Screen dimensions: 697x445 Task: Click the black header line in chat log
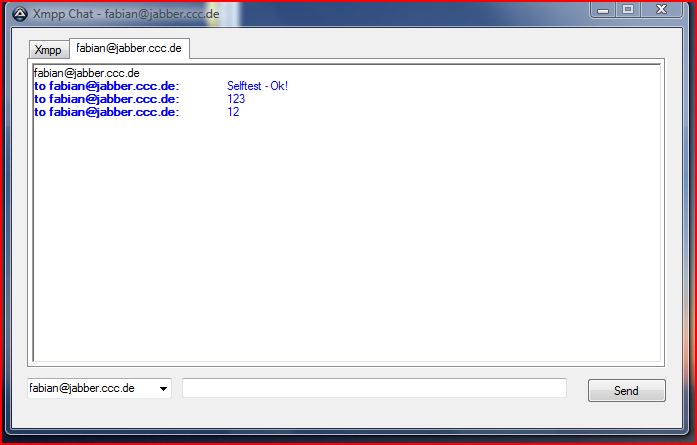coord(86,73)
